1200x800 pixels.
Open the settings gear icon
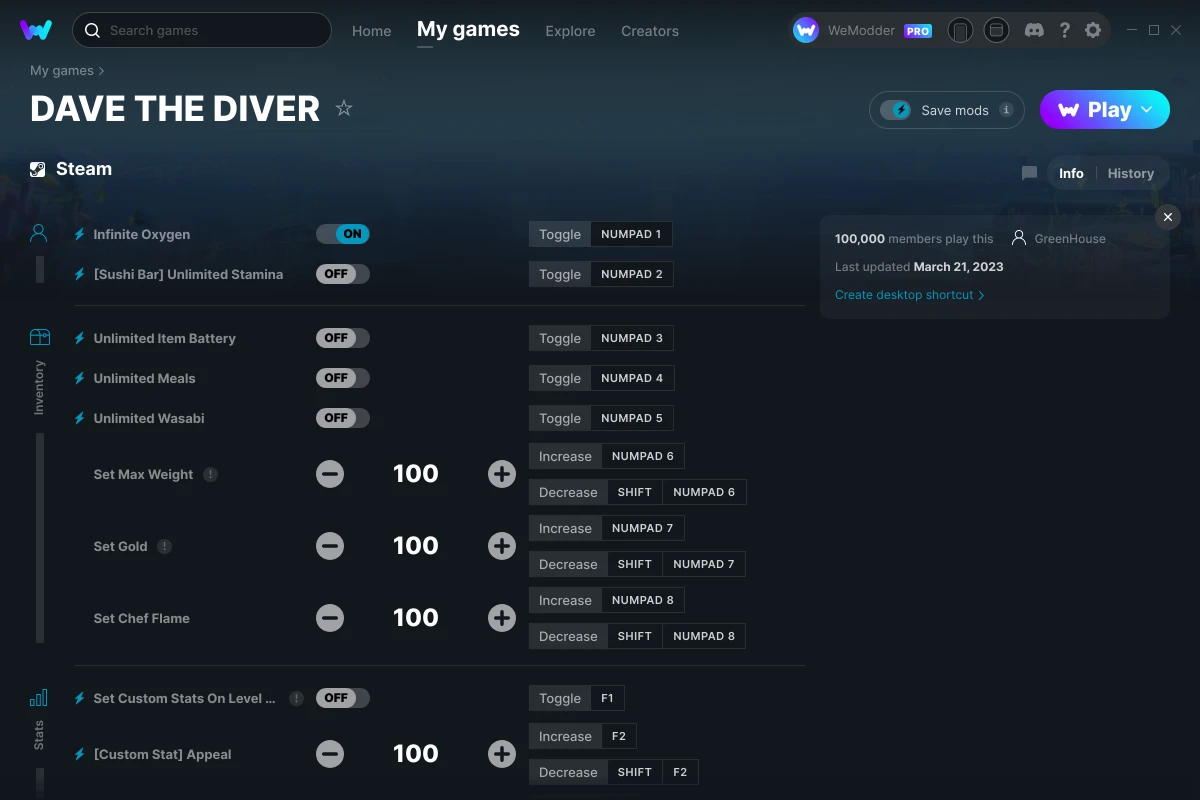[x=1093, y=30]
